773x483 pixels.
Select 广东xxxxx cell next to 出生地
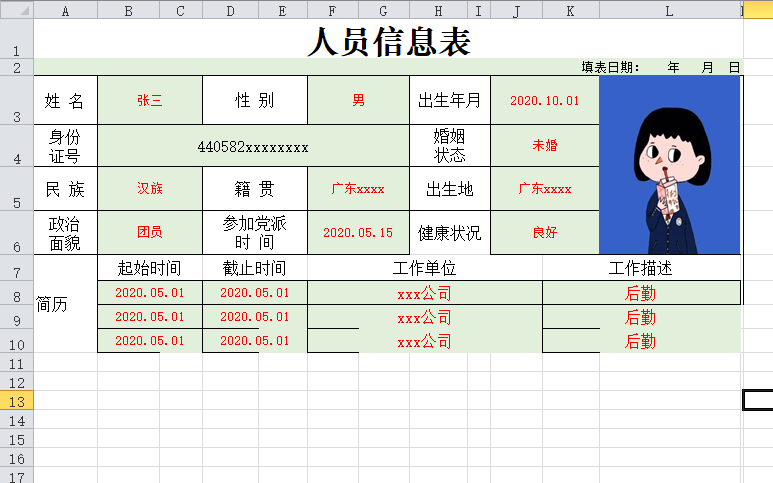pos(545,189)
